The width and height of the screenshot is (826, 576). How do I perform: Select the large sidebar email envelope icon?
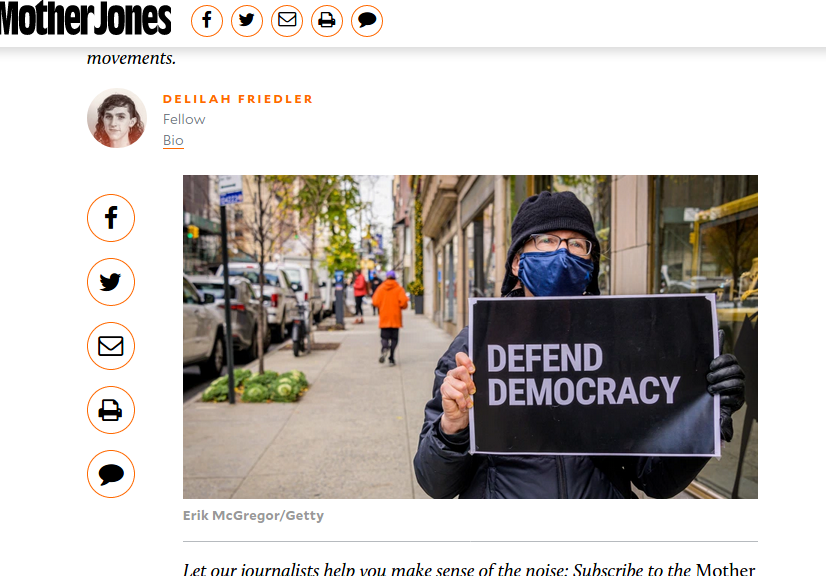pyautogui.click(x=111, y=346)
